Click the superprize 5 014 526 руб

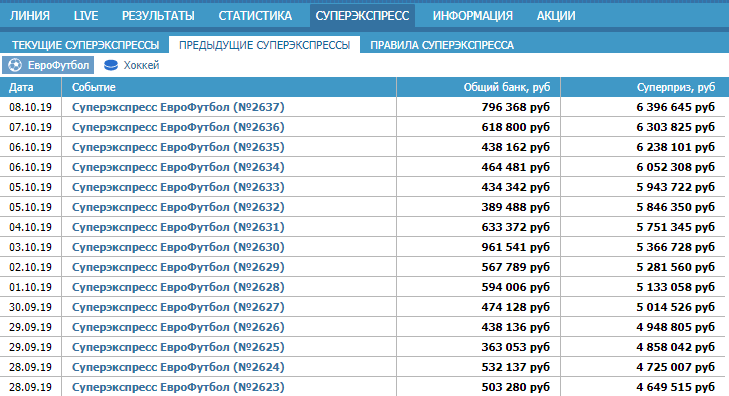[x=676, y=307]
